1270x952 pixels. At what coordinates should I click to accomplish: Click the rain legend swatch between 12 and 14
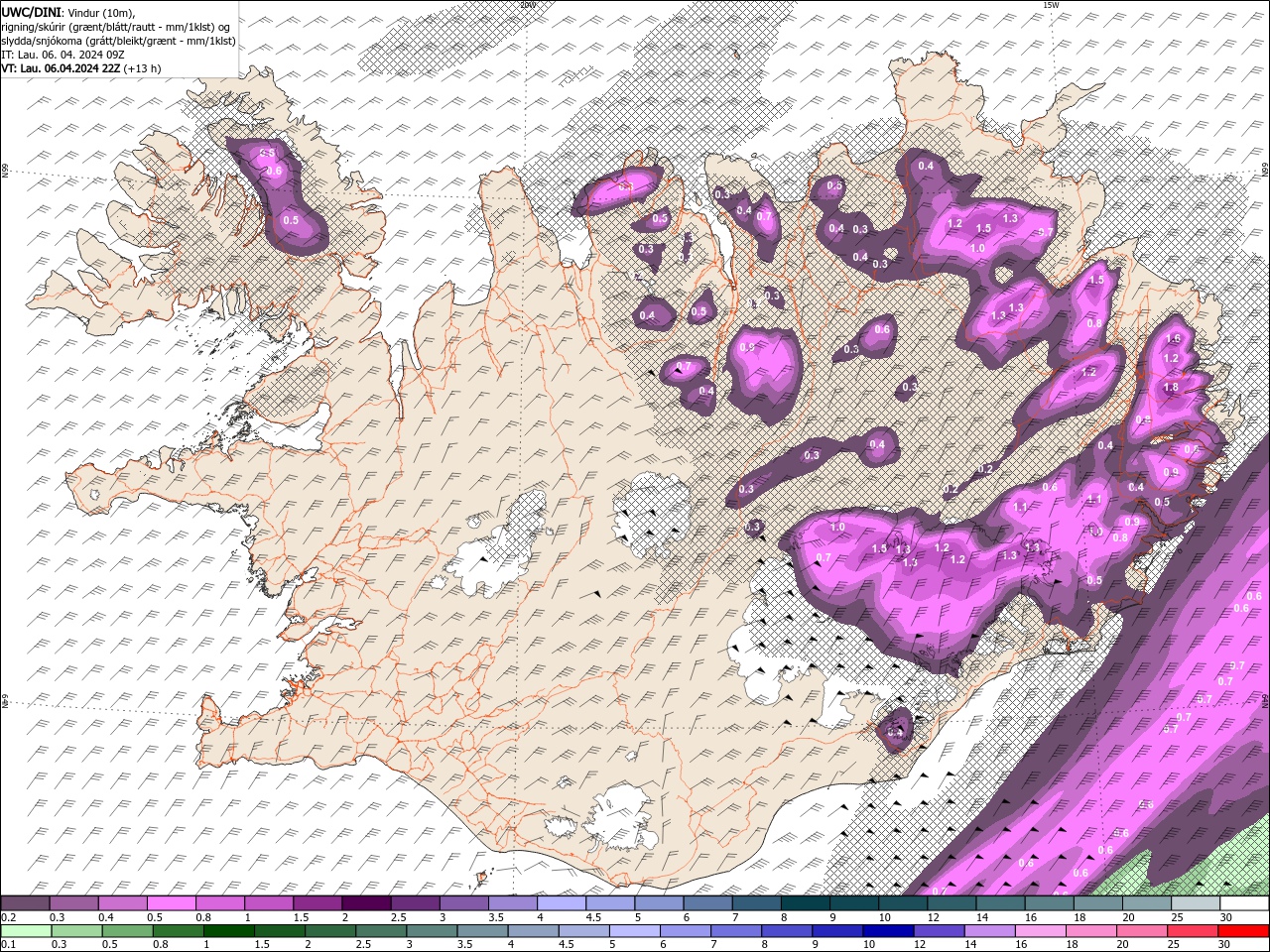940,930
